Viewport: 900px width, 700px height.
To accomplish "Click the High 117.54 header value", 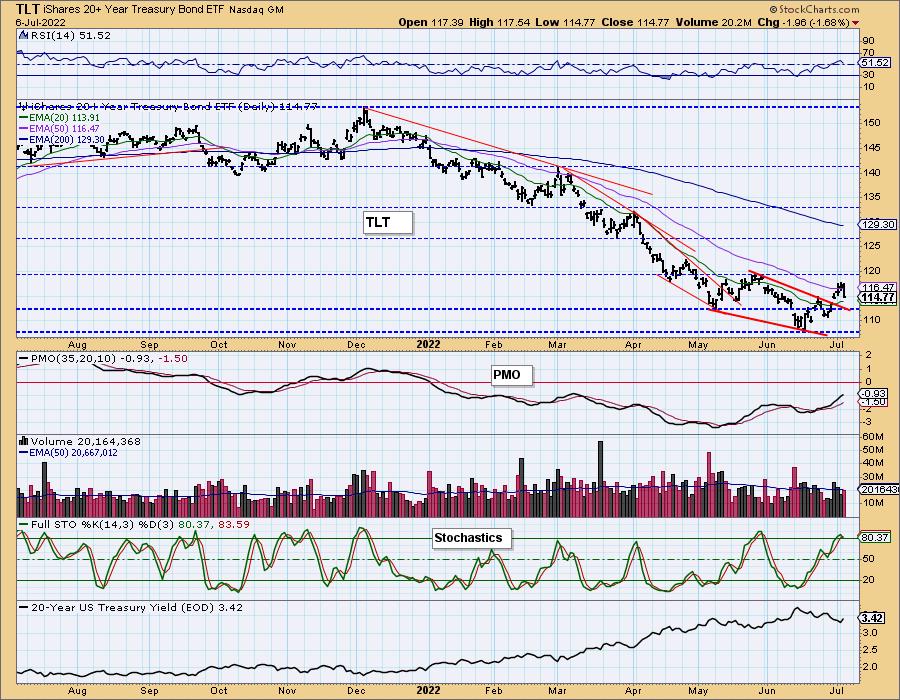I will [x=499, y=22].
